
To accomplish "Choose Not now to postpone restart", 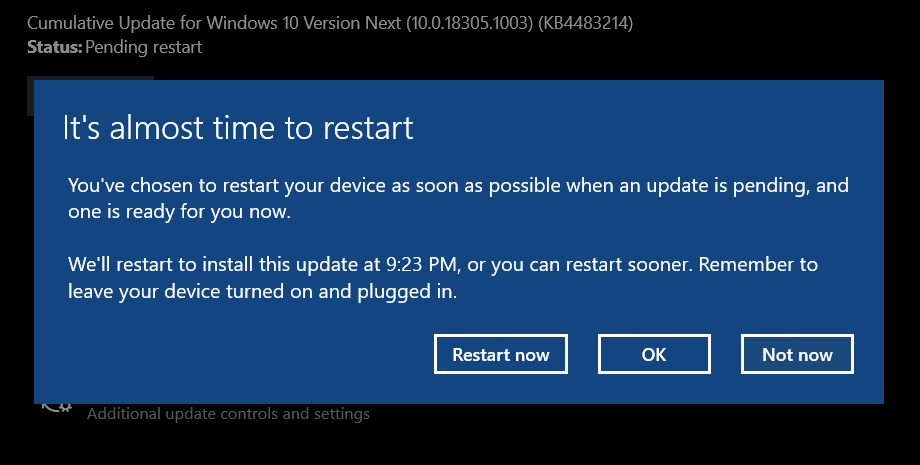I will (x=797, y=354).
